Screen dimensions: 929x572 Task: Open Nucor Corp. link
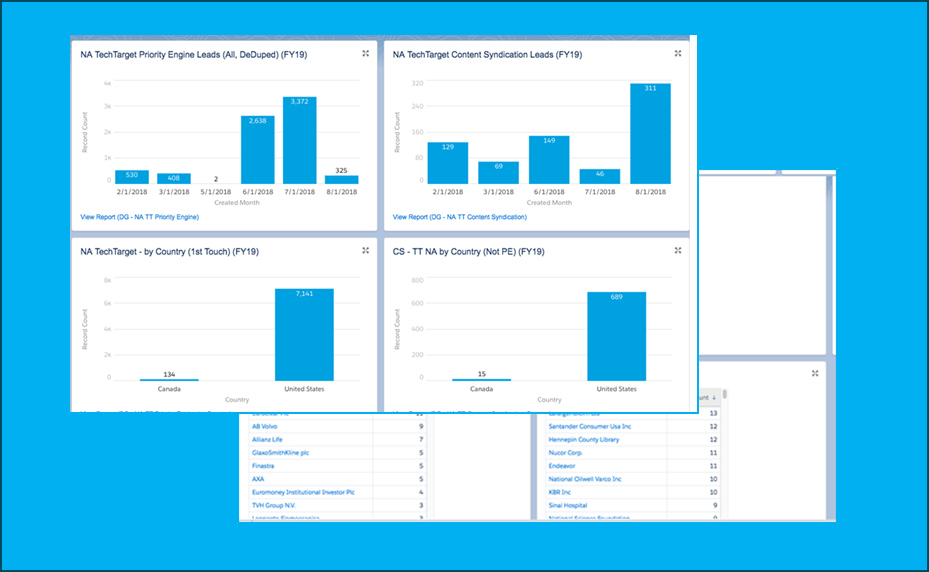tap(566, 452)
